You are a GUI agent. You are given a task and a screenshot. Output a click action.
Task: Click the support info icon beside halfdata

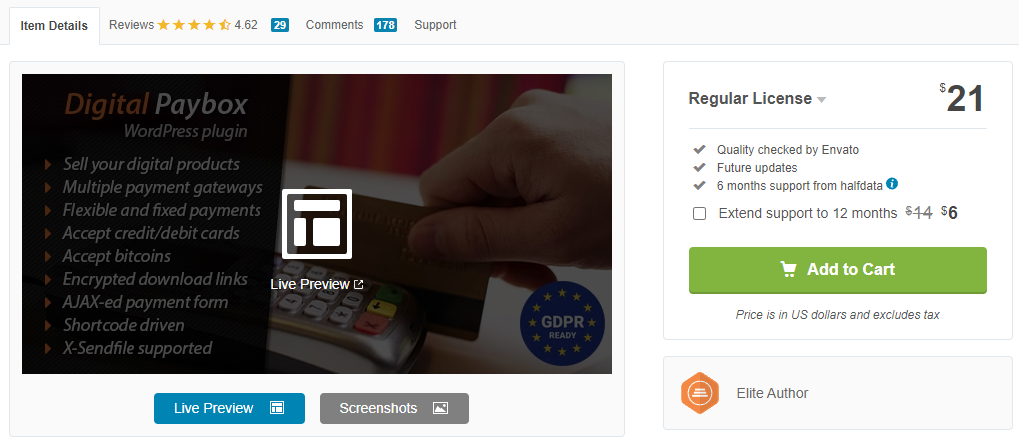pos(892,184)
